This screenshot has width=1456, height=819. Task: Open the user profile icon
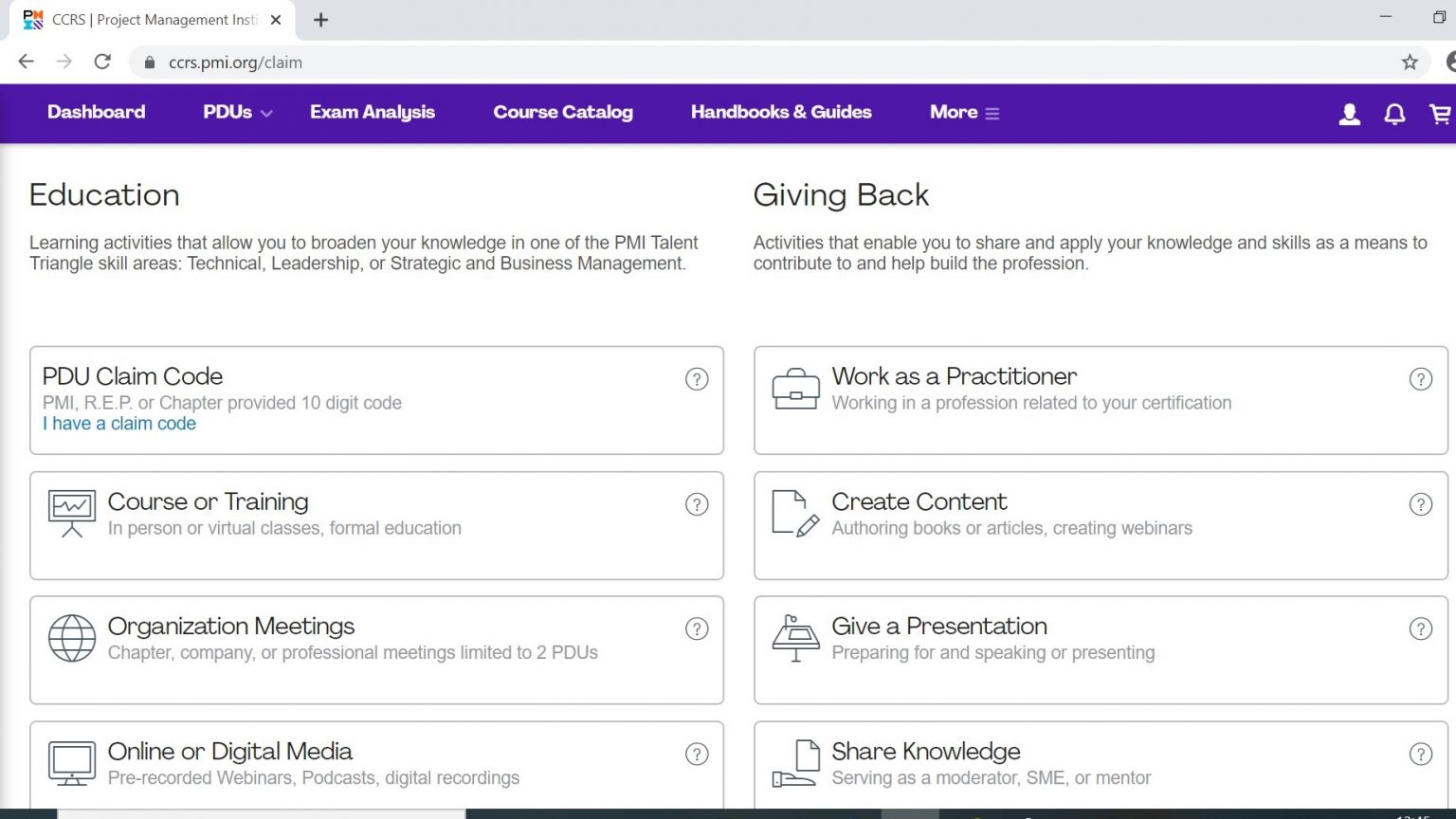coord(1349,115)
